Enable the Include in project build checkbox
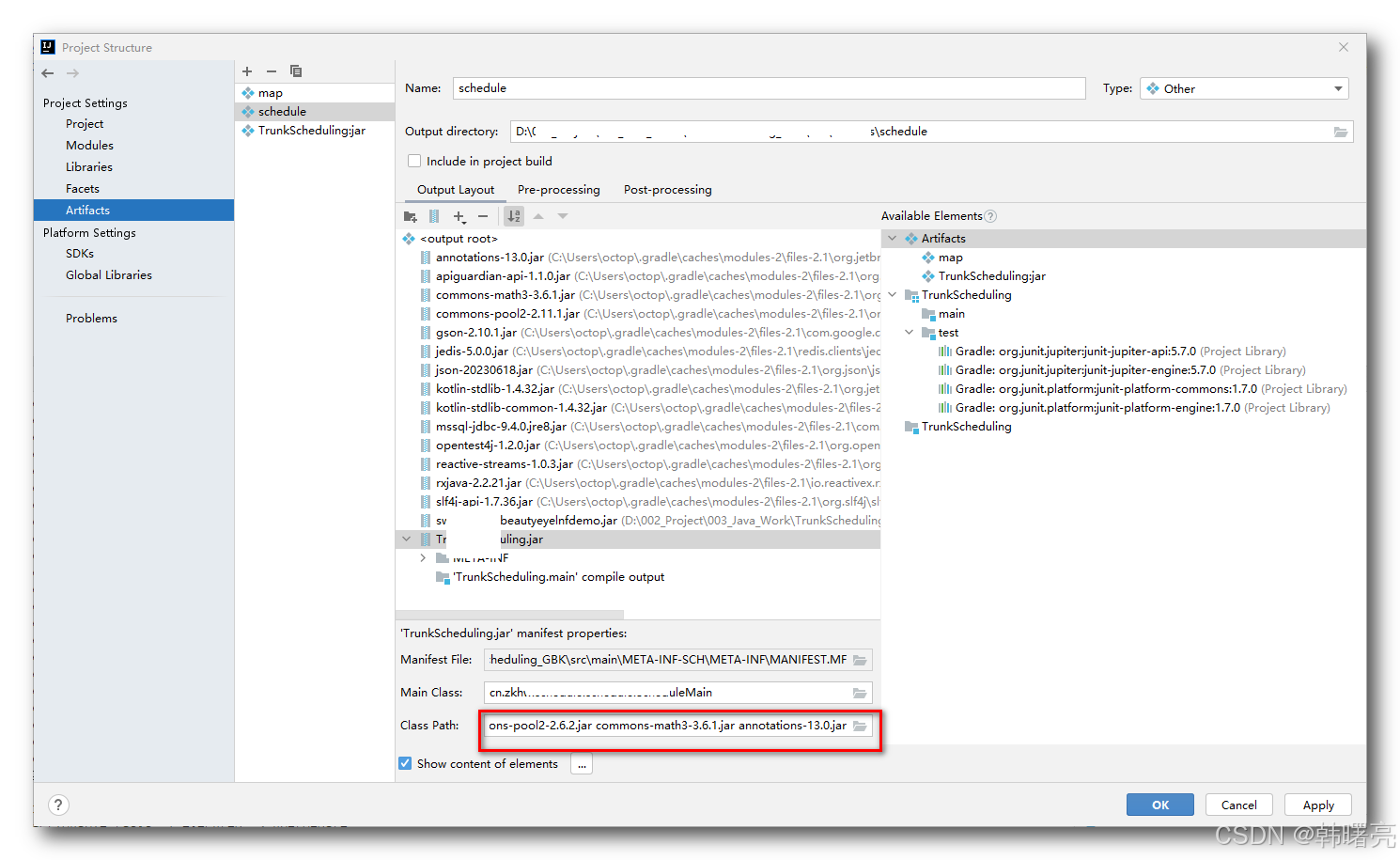The width and height of the screenshot is (1400, 860). 414,161
